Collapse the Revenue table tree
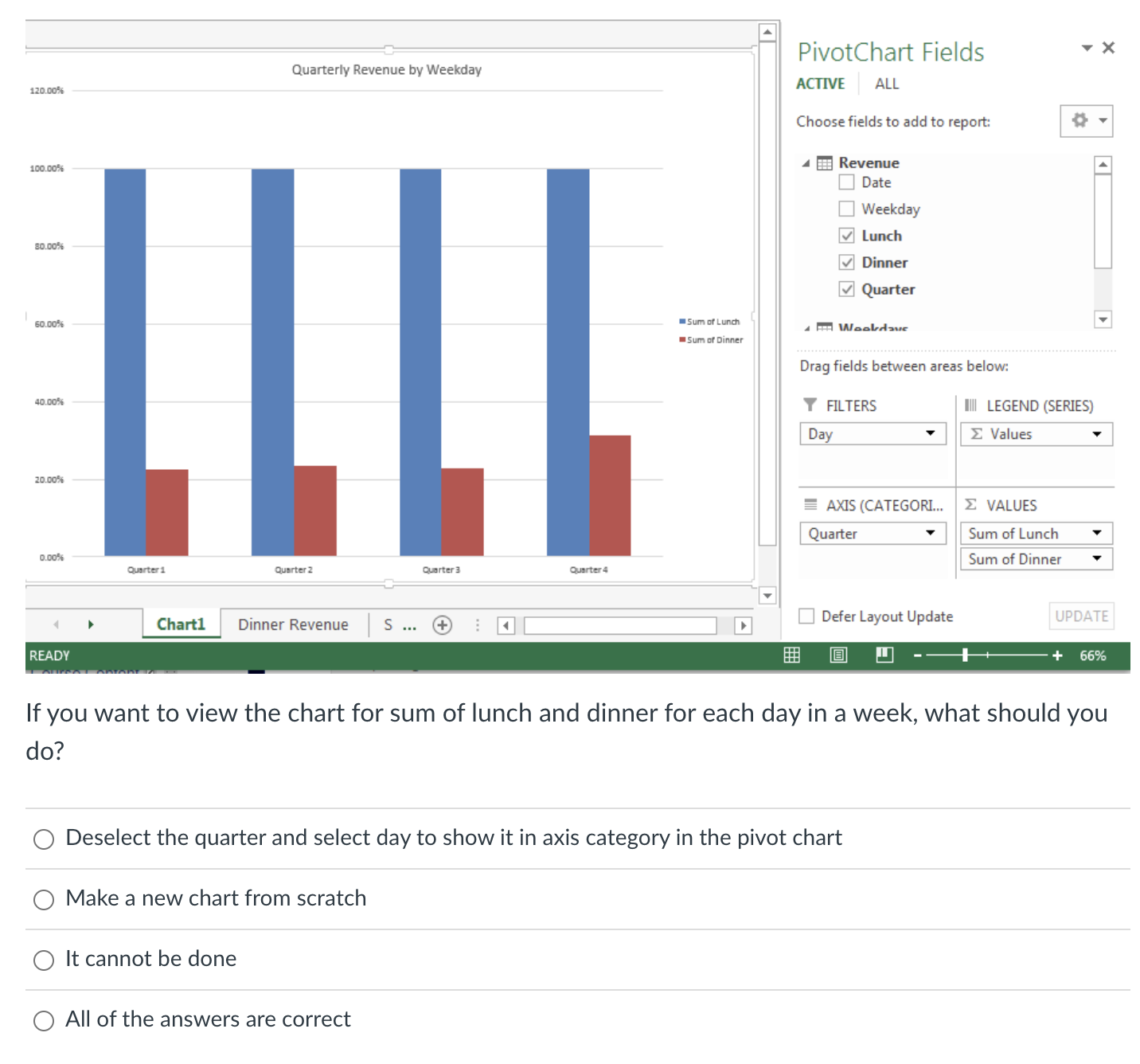The height and width of the screenshot is (1064, 1140). 806,163
